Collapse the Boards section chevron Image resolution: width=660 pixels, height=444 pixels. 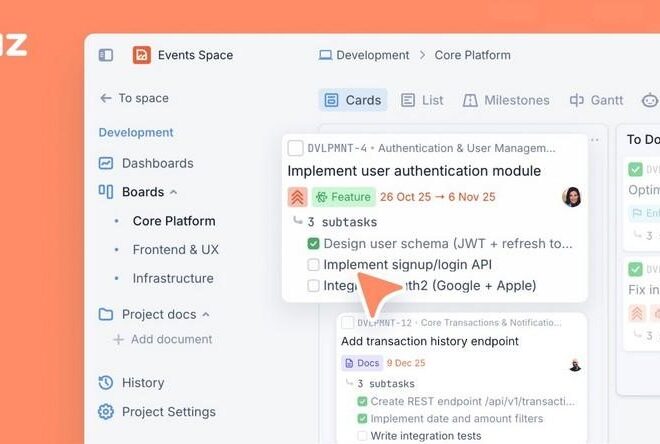tap(173, 192)
